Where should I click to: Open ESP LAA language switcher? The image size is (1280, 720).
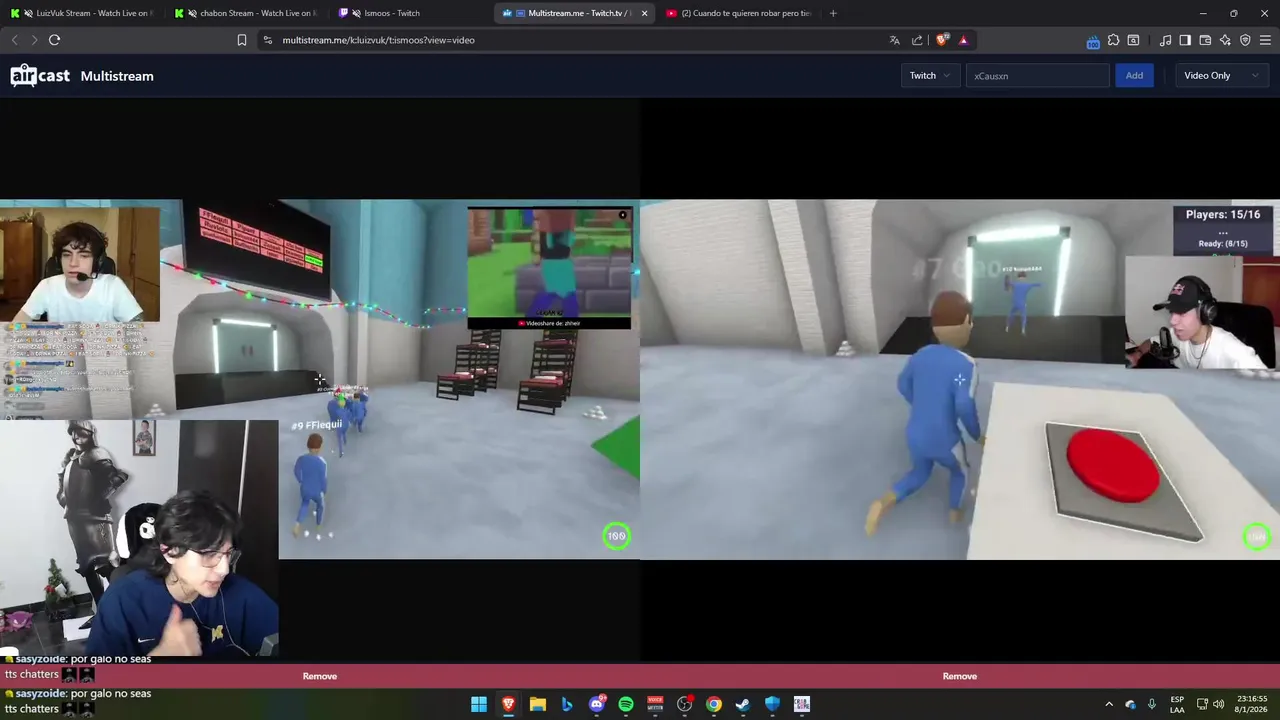coord(1177,704)
